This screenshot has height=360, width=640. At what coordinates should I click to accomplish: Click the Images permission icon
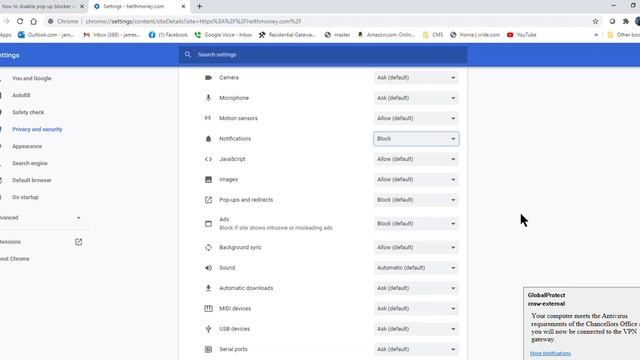click(x=208, y=180)
